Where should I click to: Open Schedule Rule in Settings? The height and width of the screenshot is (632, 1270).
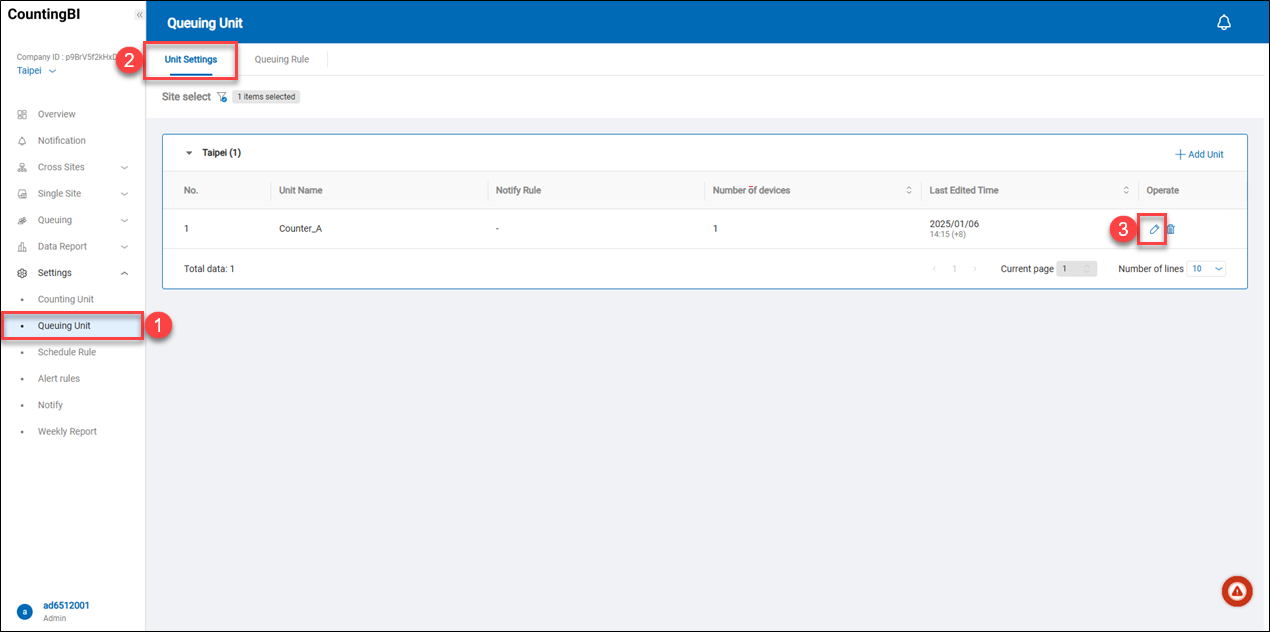click(66, 352)
